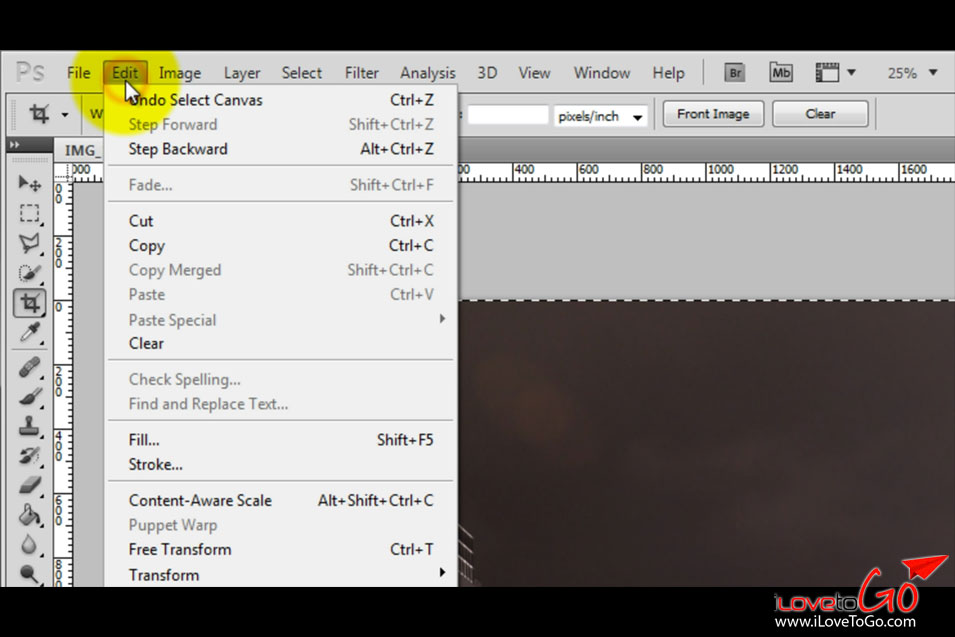Choose Copy from Edit menu
Image resolution: width=955 pixels, height=637 pixels.
click(x=281, y=245)
